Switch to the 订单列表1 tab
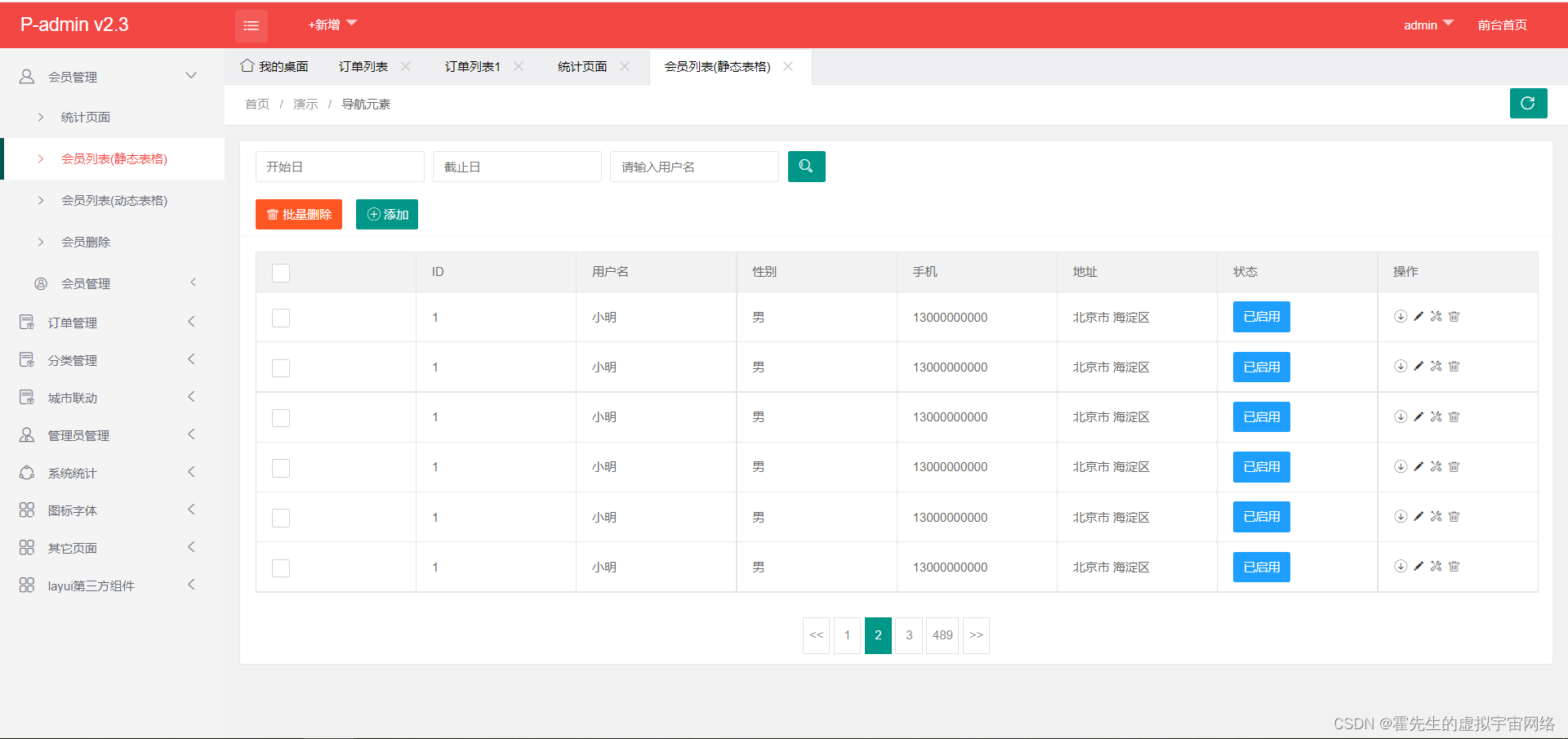The height and width of the screenshot is (739, 1568). coord(472,66)
